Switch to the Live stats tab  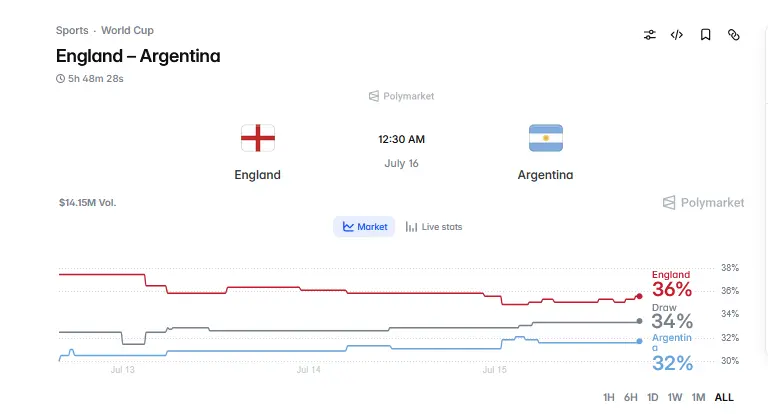(x=433, y=227)
